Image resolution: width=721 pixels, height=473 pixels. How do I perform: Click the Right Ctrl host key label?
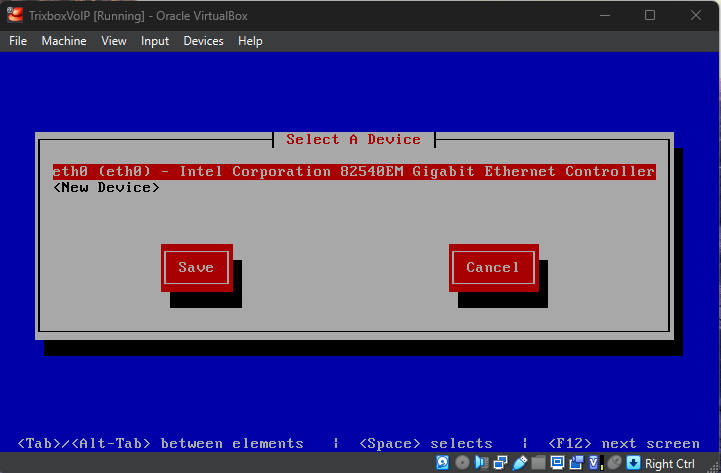coord(670,463)
